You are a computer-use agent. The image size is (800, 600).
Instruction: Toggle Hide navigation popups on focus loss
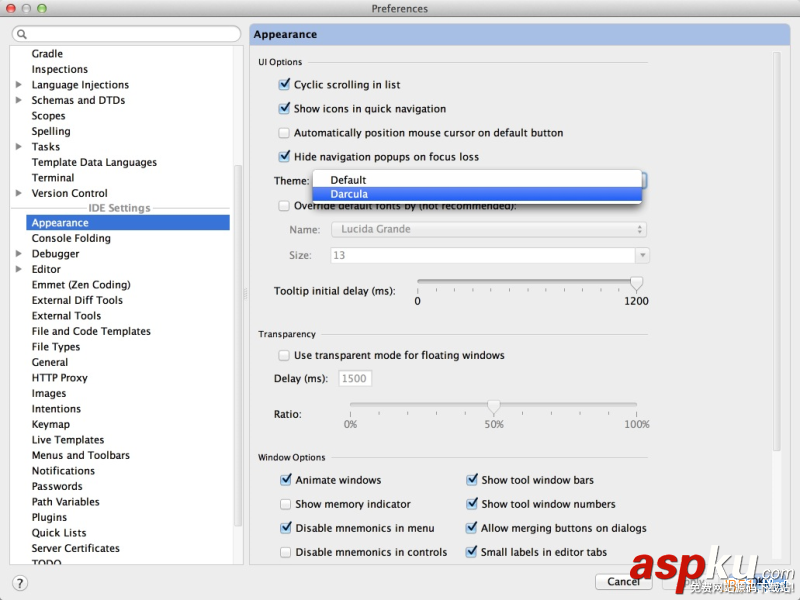pyautogui.click(x=284, y=156)
